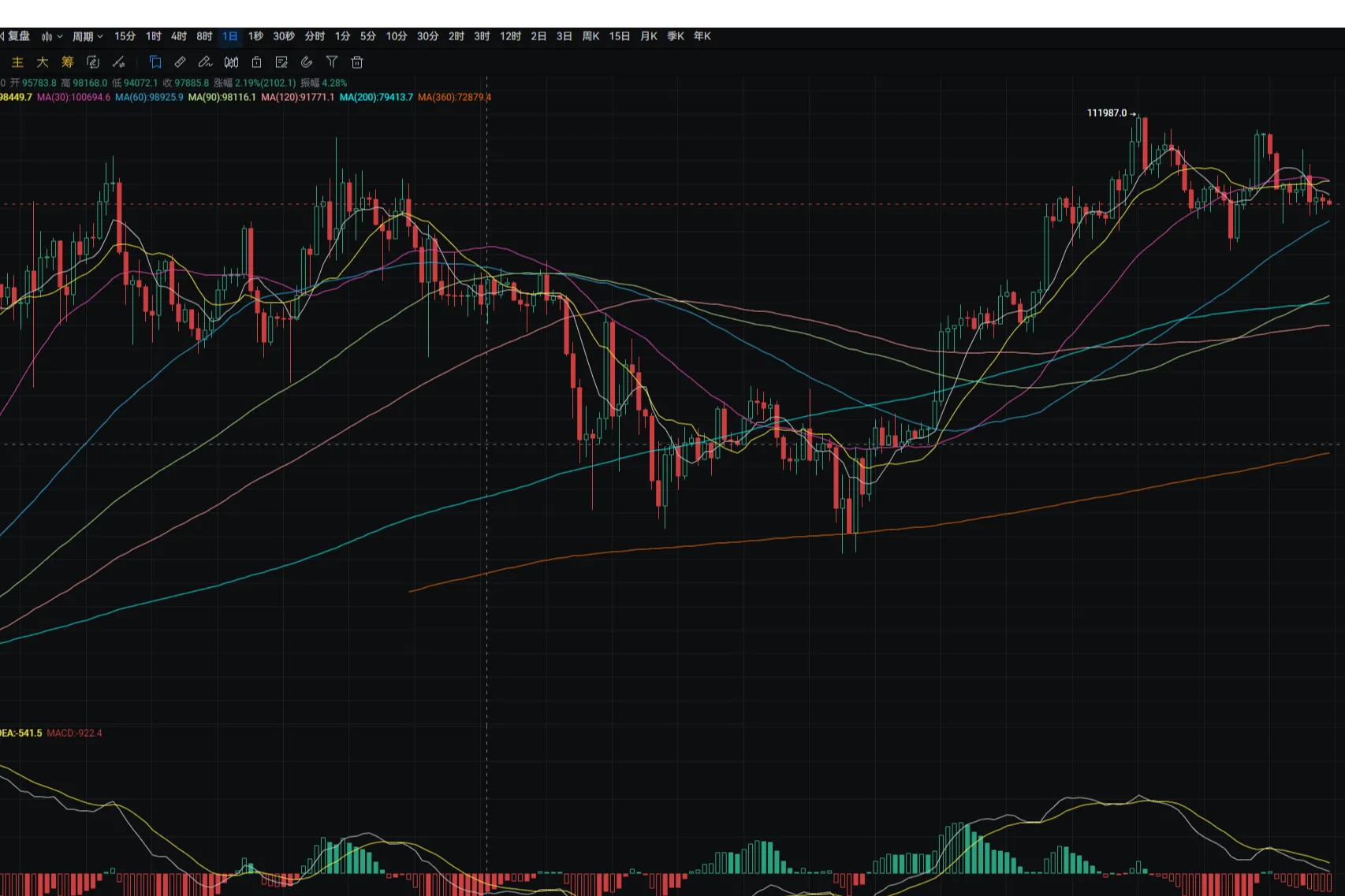Image resolution: width=1345 pixels, height=896 pixels.
Task: Select the 周K weekly chart
Action: pyautogui.click(x=591, y=36)
